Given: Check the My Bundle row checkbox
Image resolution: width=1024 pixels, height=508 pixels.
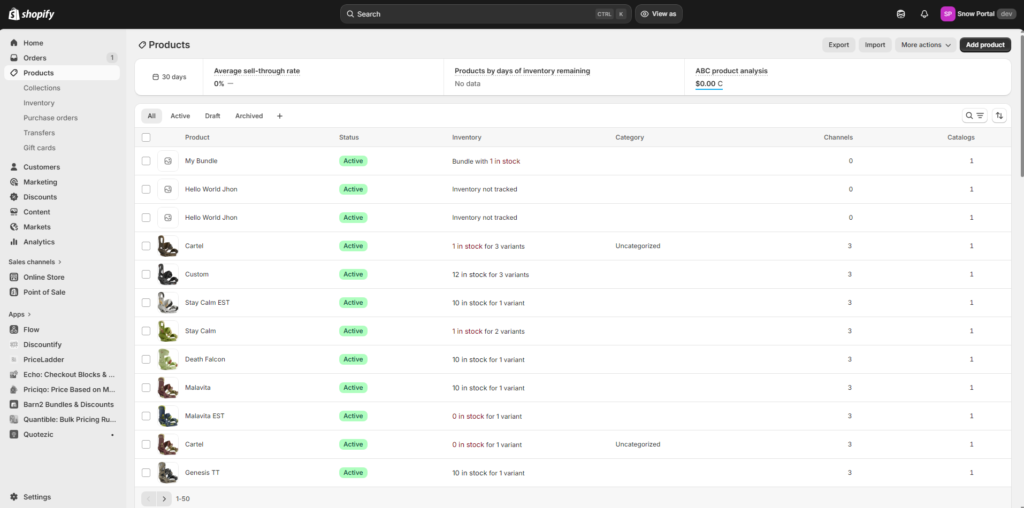Looking at the screenshot, I should click(x=146, y=161).
